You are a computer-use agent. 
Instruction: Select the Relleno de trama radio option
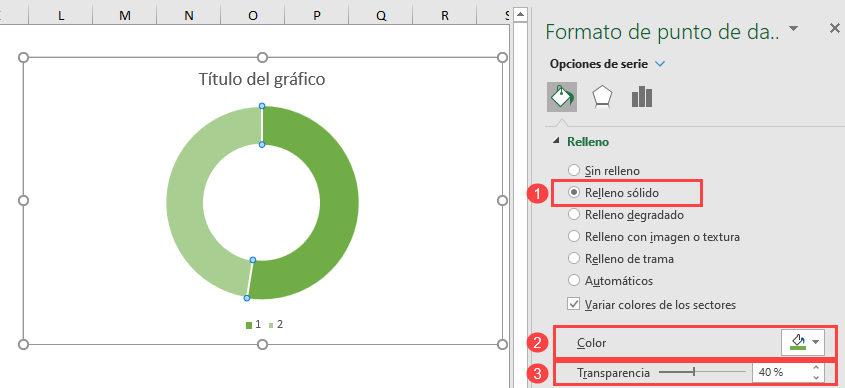point(574,259)
